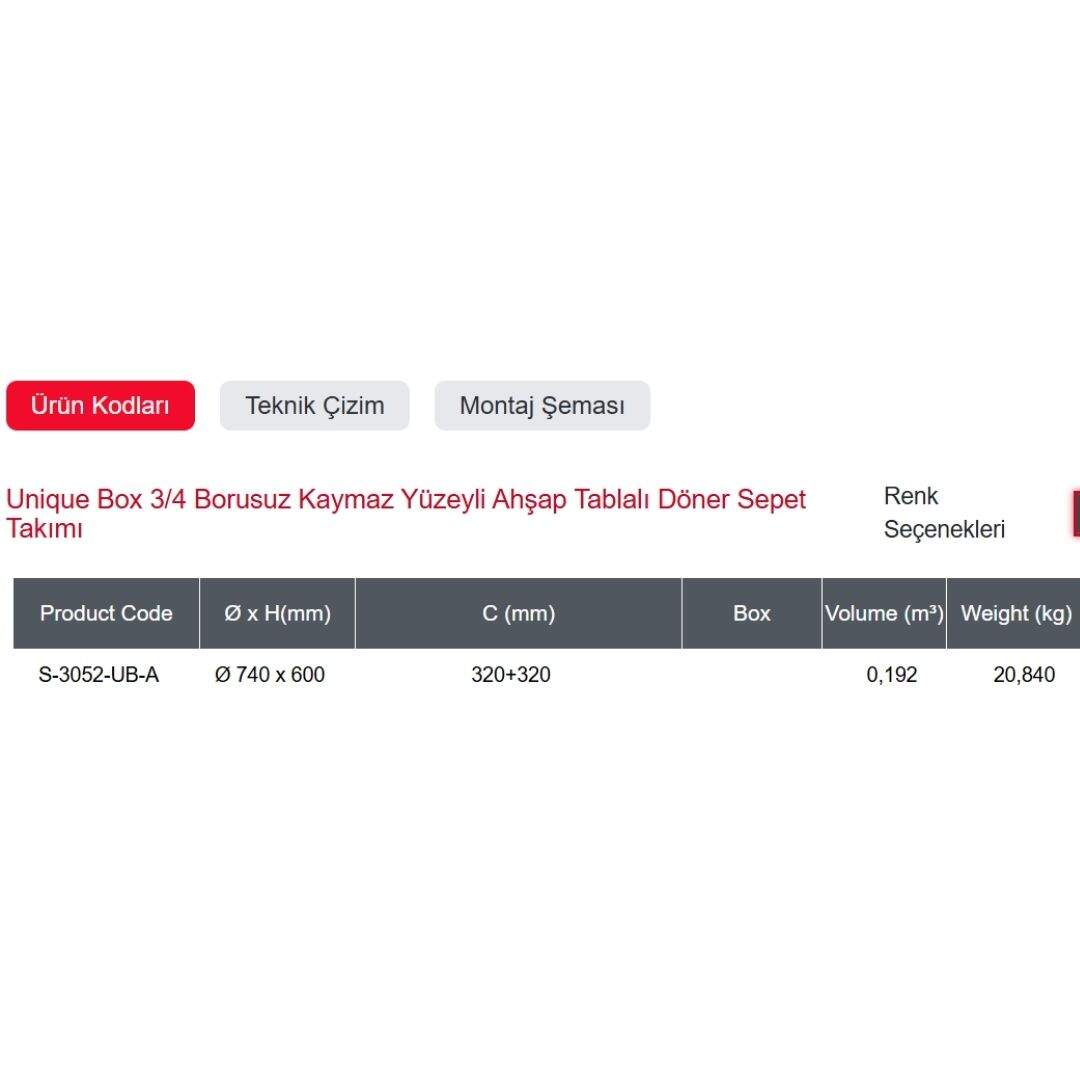Click the Unique Box 3/4 product title
The width and height of the screenshot is (1080, 1080).
[406, 513]
